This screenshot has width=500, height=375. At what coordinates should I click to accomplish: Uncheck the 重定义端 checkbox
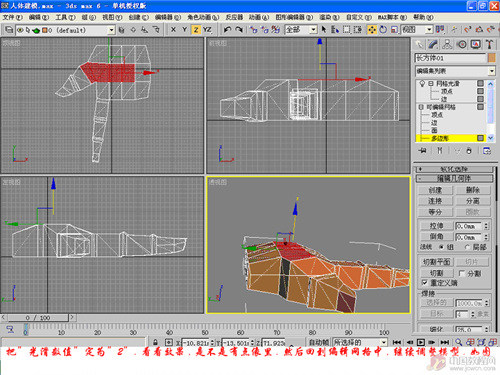pos(424,283)
